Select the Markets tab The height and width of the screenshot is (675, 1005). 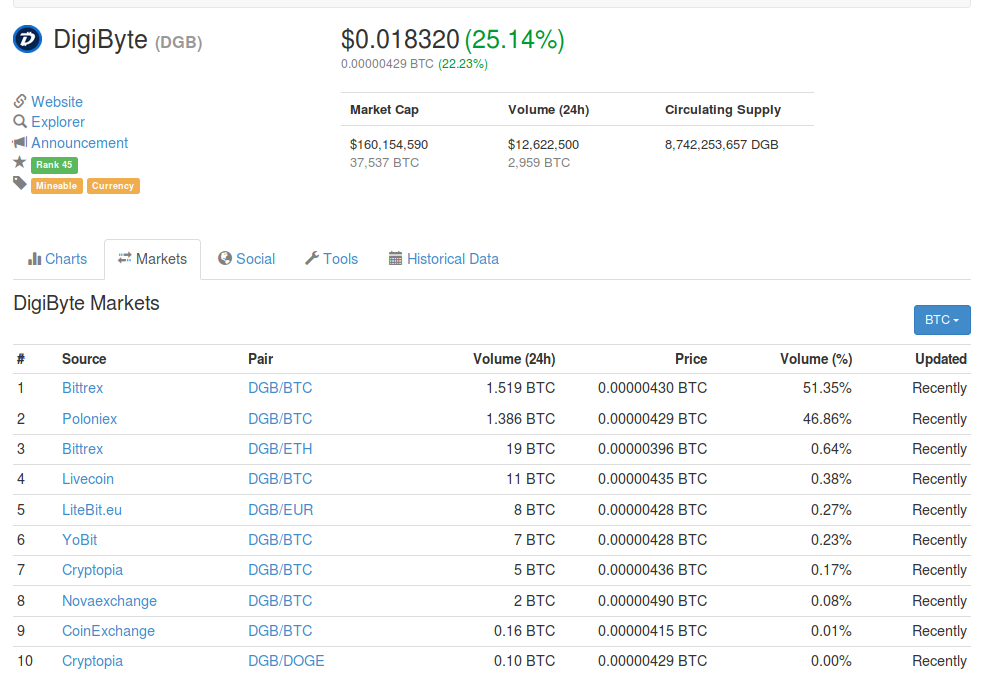click(x=153, y=259)
